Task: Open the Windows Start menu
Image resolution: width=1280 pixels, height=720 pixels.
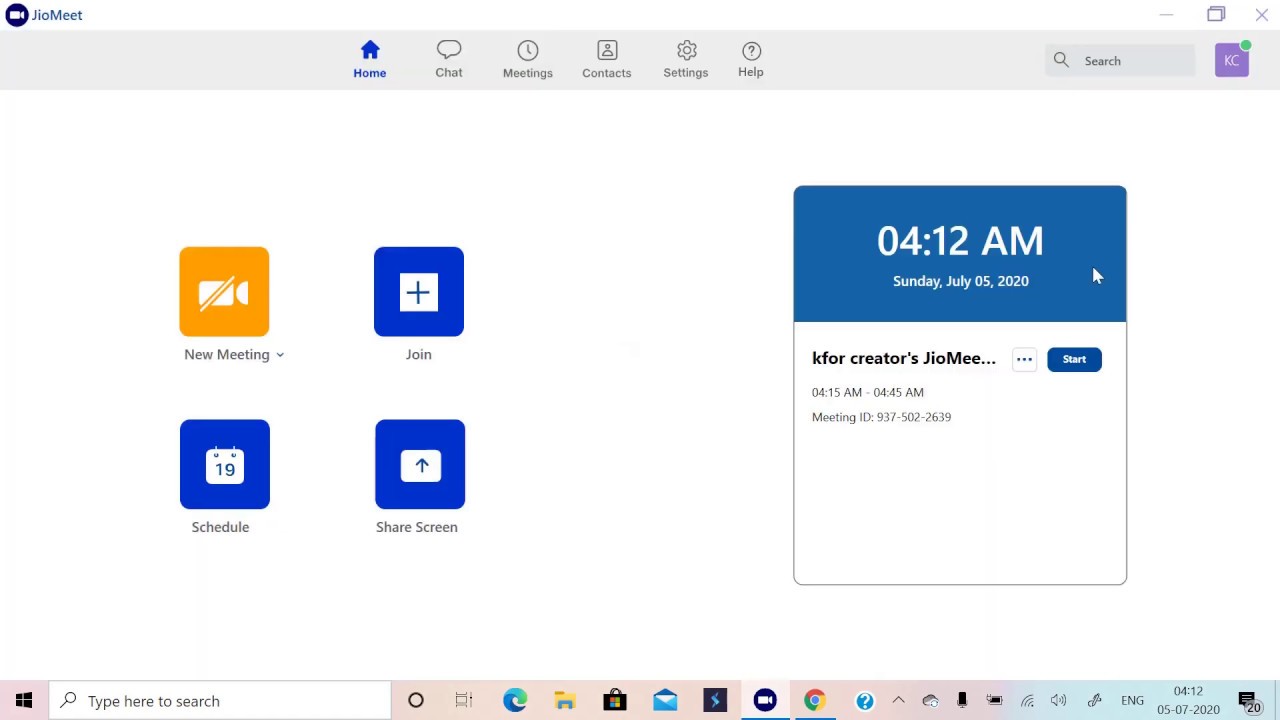Action: [24, 701]
